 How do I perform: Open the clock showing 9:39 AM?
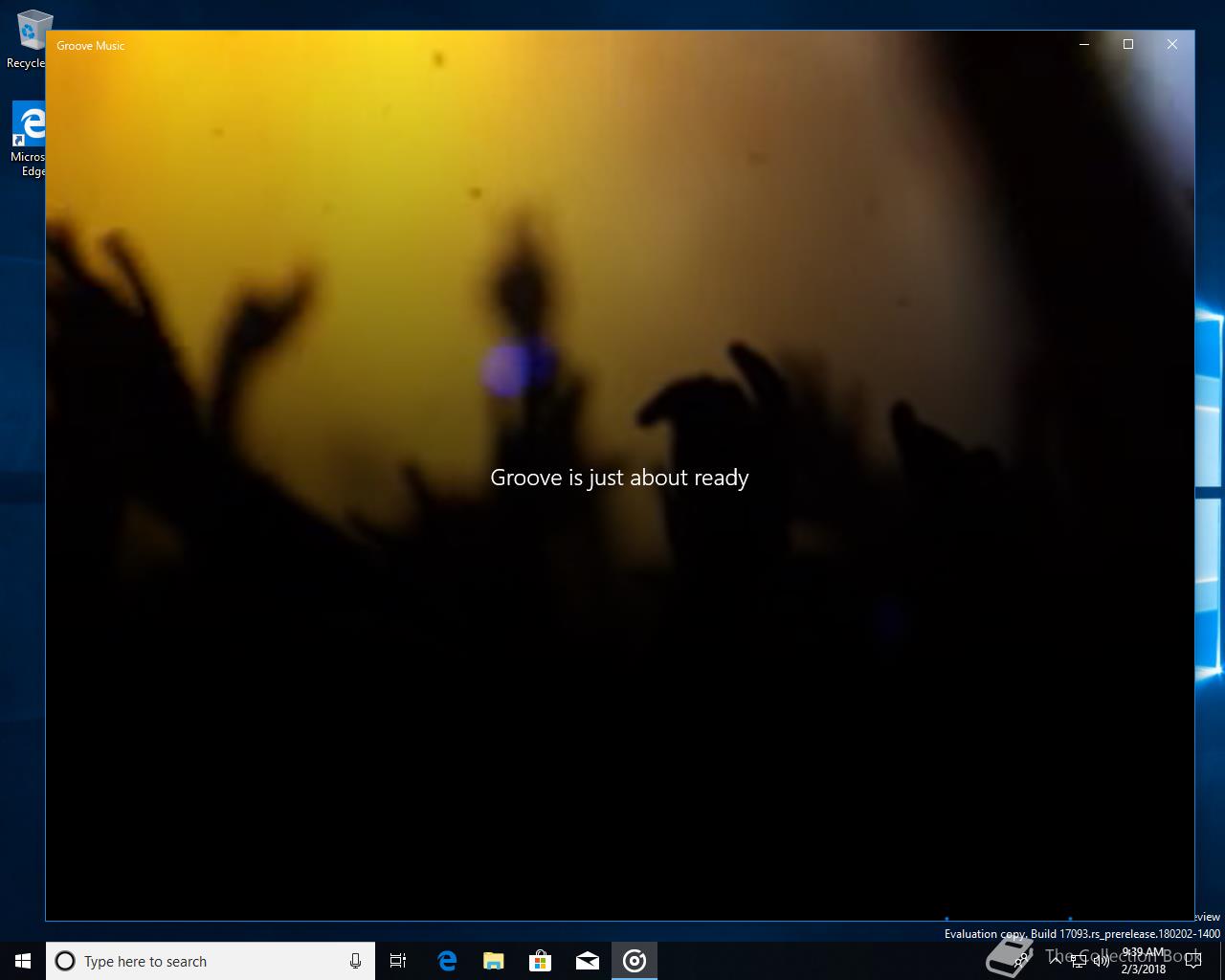[x=1144, y=961]
